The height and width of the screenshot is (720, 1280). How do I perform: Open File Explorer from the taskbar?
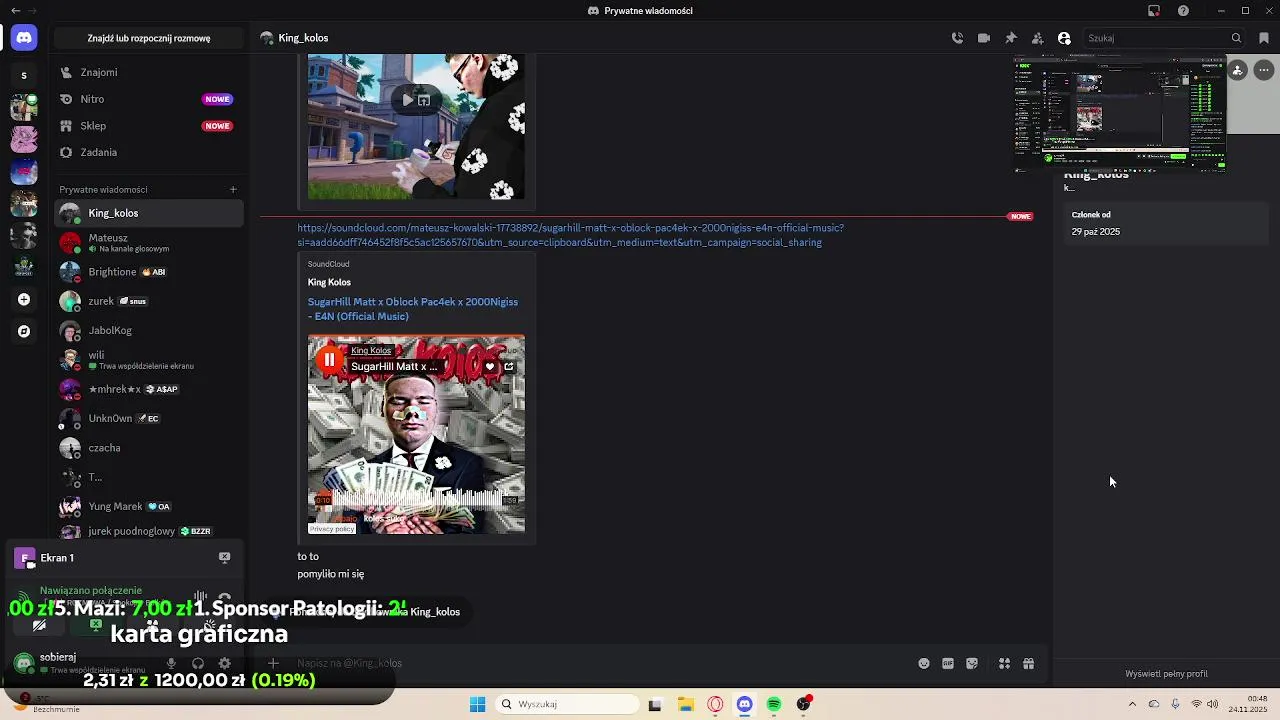685,704
